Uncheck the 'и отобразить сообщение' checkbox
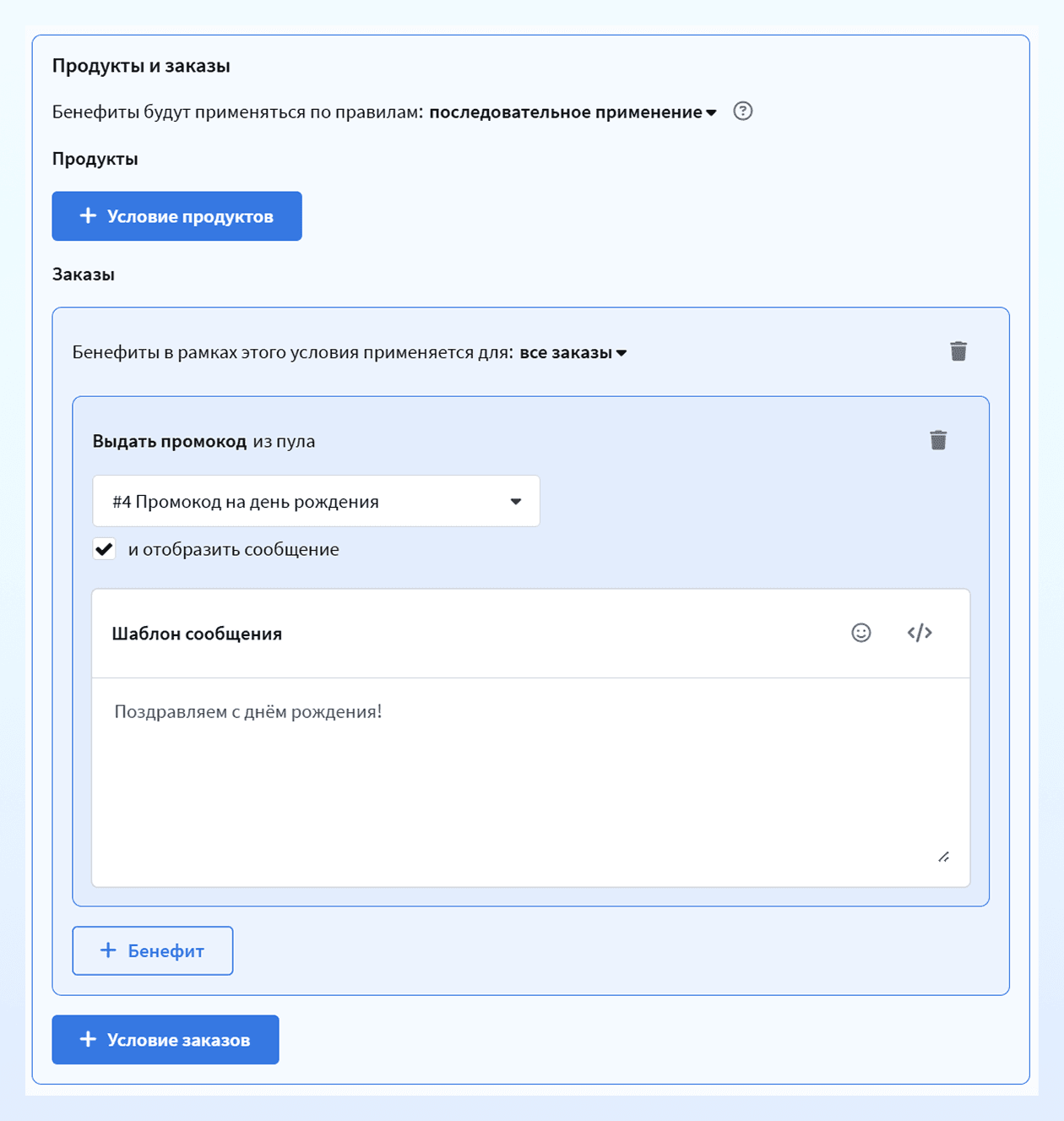Screen dimensions: 1064x1121 pyautogui.click(x=105, y=549)
